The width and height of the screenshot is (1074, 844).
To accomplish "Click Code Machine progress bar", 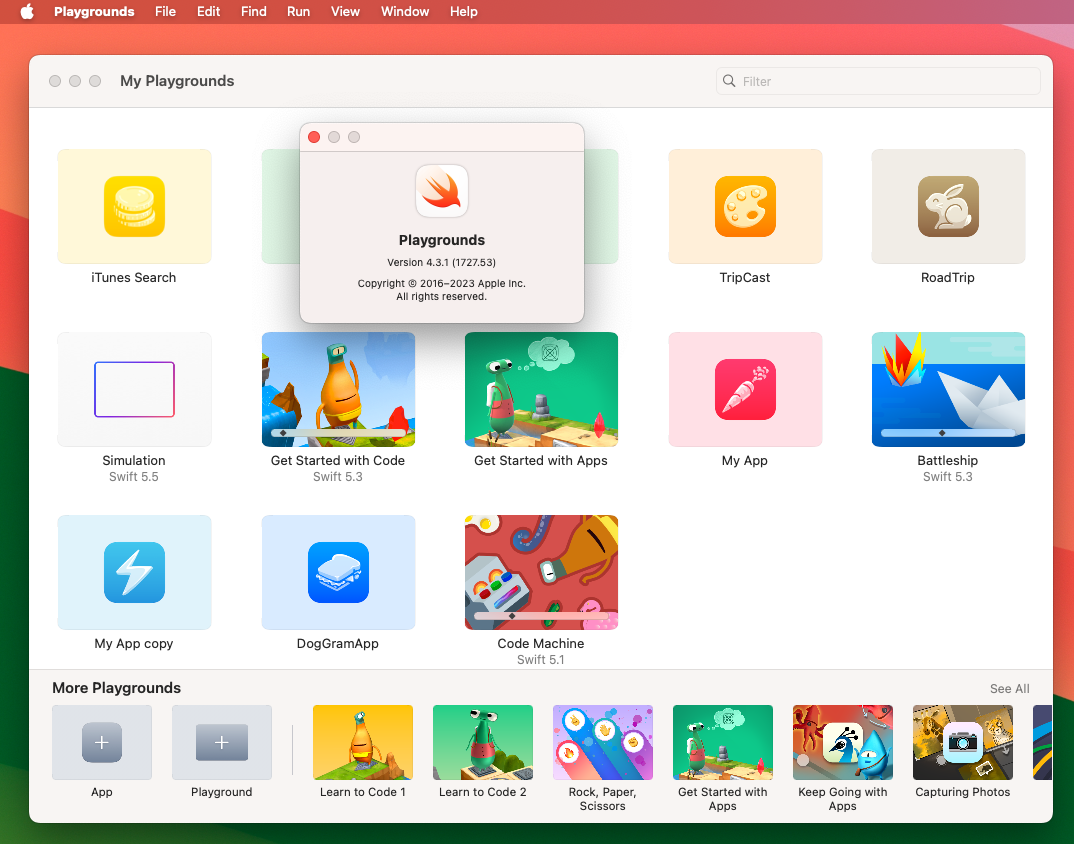I will (x=541, y=616).
